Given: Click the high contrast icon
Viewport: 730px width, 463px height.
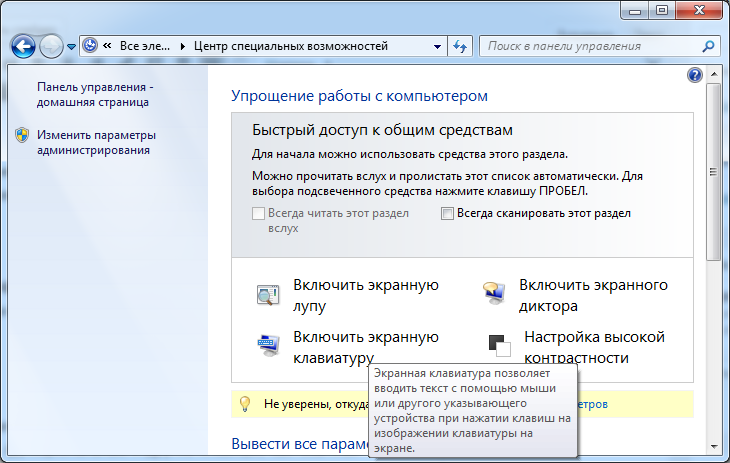Looking at the screenshot, I should 500,346.
